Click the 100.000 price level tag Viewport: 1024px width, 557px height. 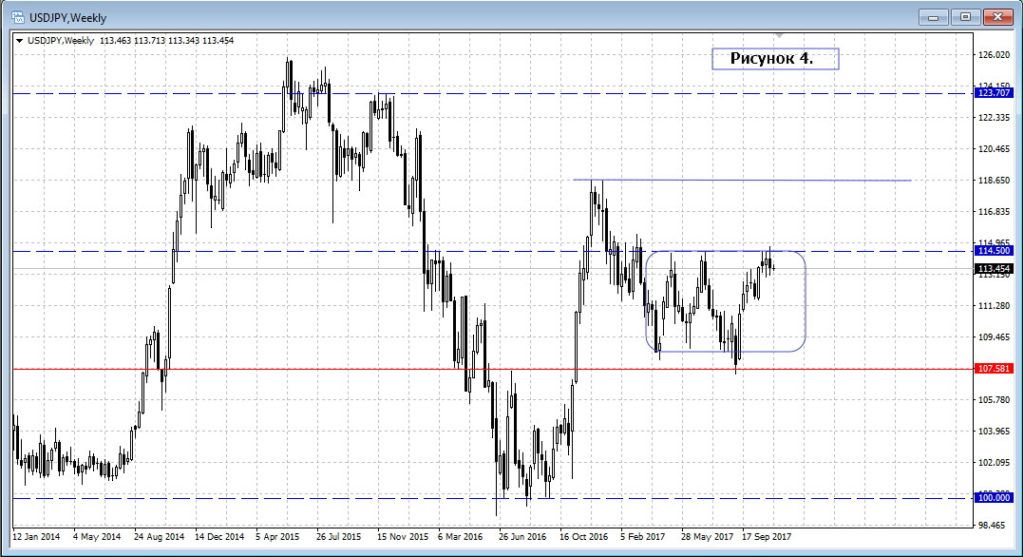click(994, 498)
